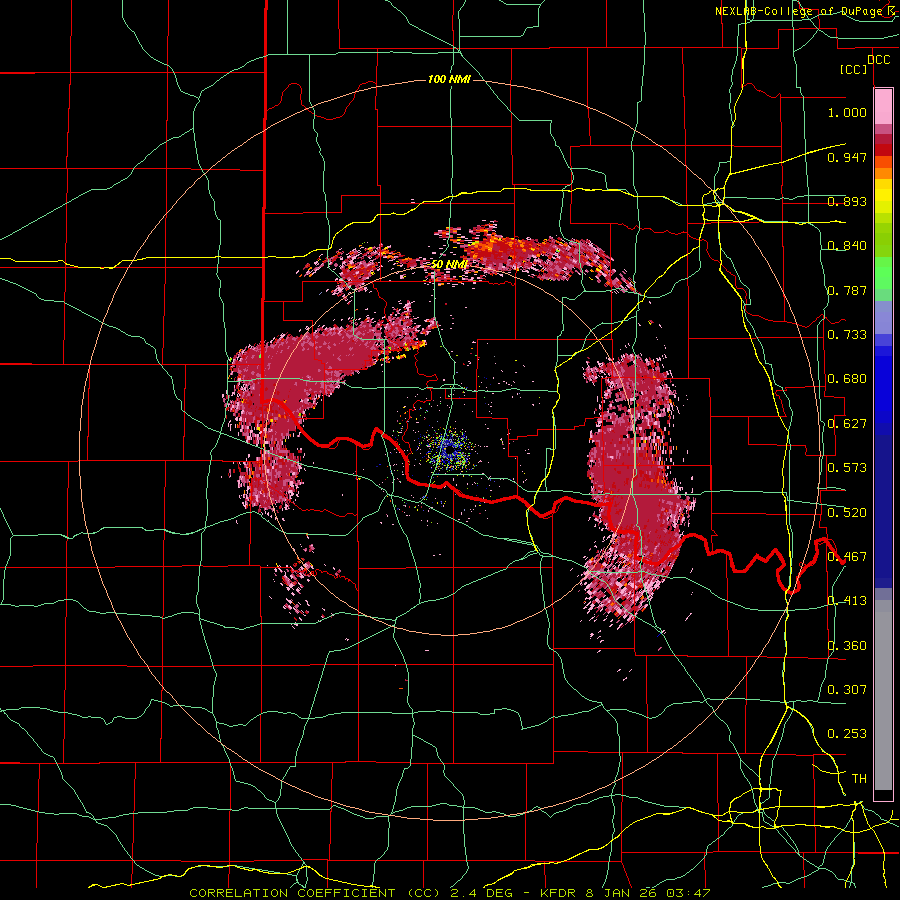Click the 0.413 value on the color scale
The width and height of the screenshot is (900, 900).
pos(847,601)
